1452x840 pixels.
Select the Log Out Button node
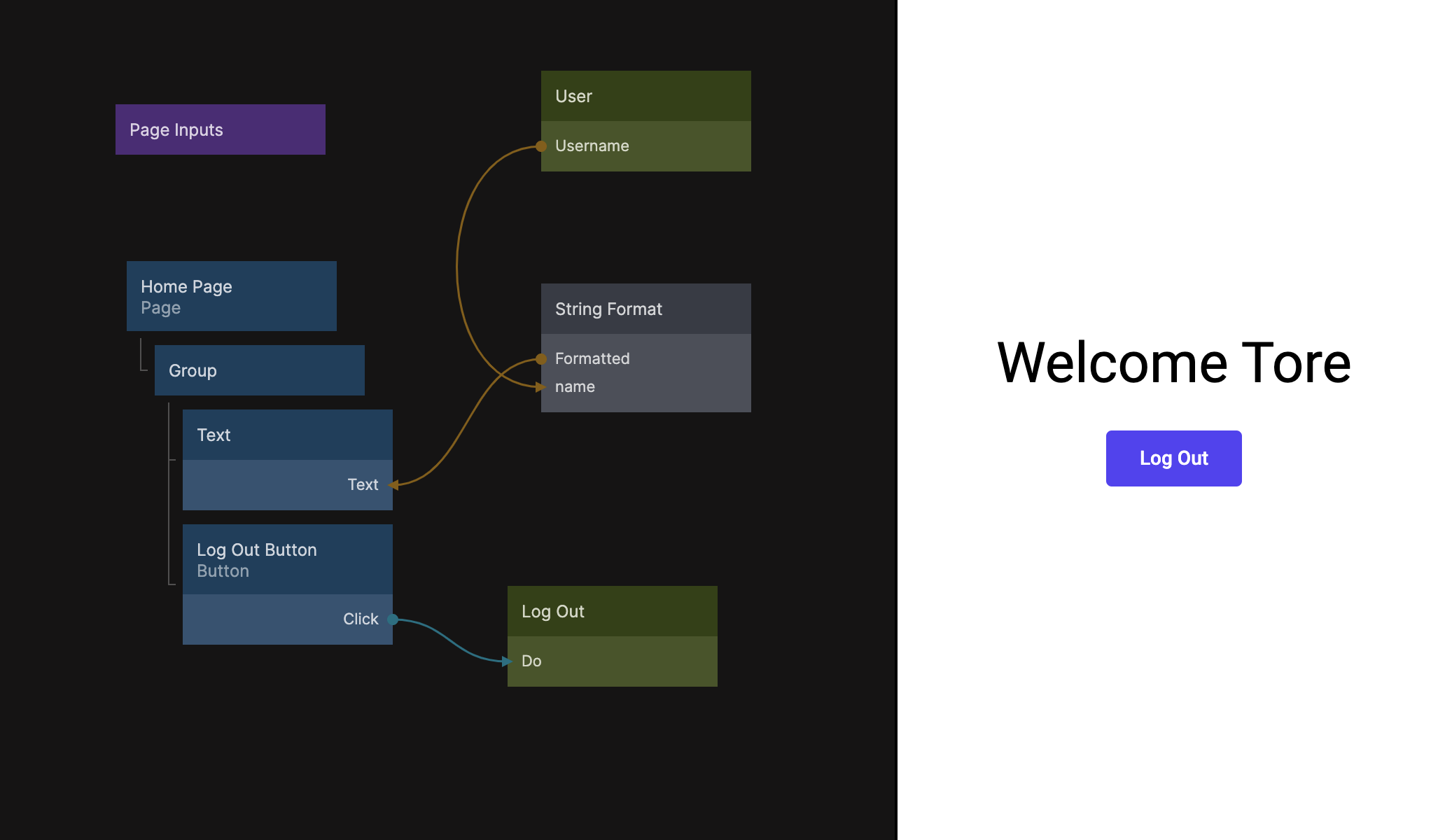tap(287, 559)
